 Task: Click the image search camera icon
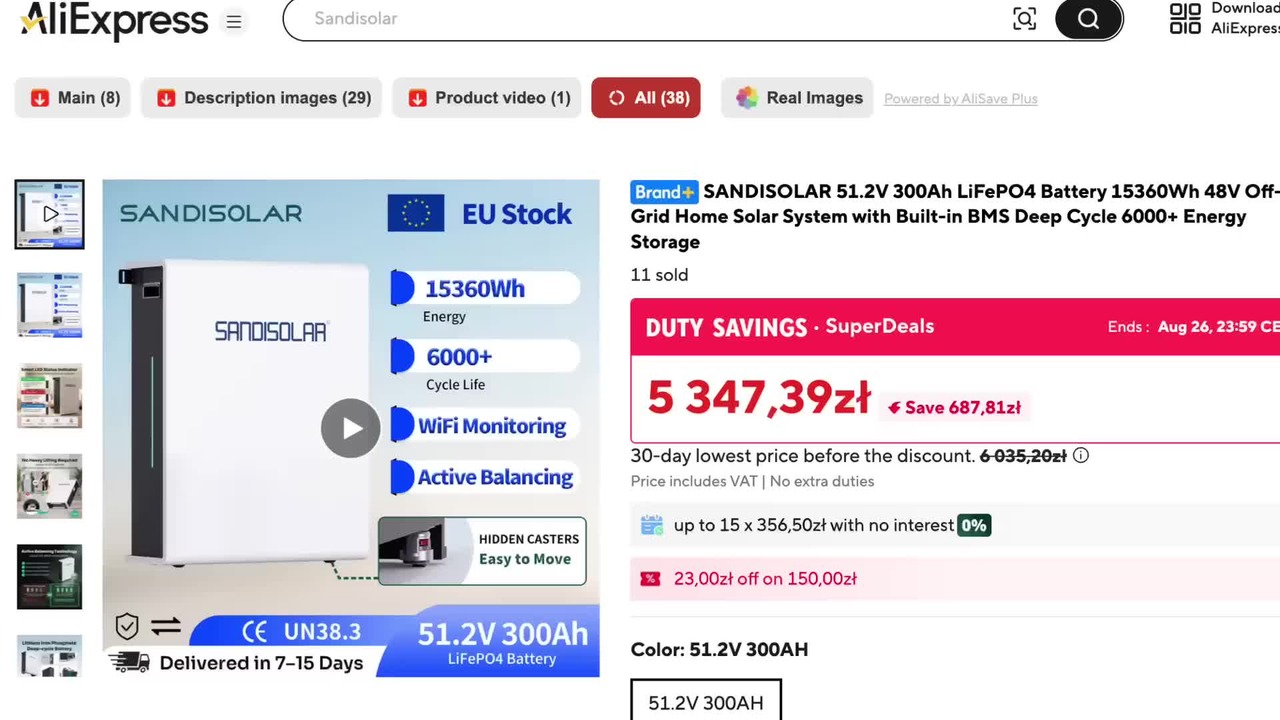click(x=1024, y=19)
